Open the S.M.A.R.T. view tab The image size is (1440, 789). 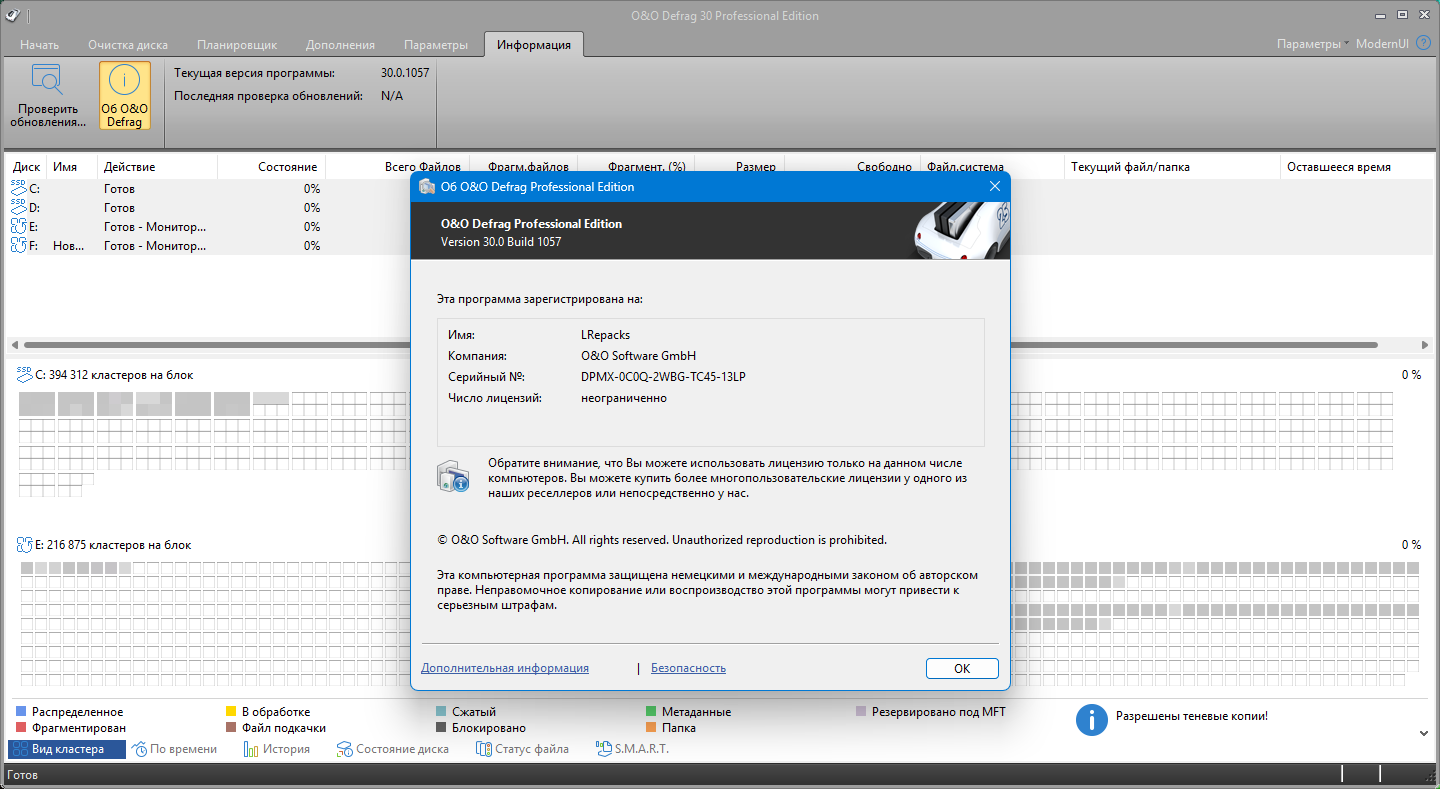coord(632,749)
